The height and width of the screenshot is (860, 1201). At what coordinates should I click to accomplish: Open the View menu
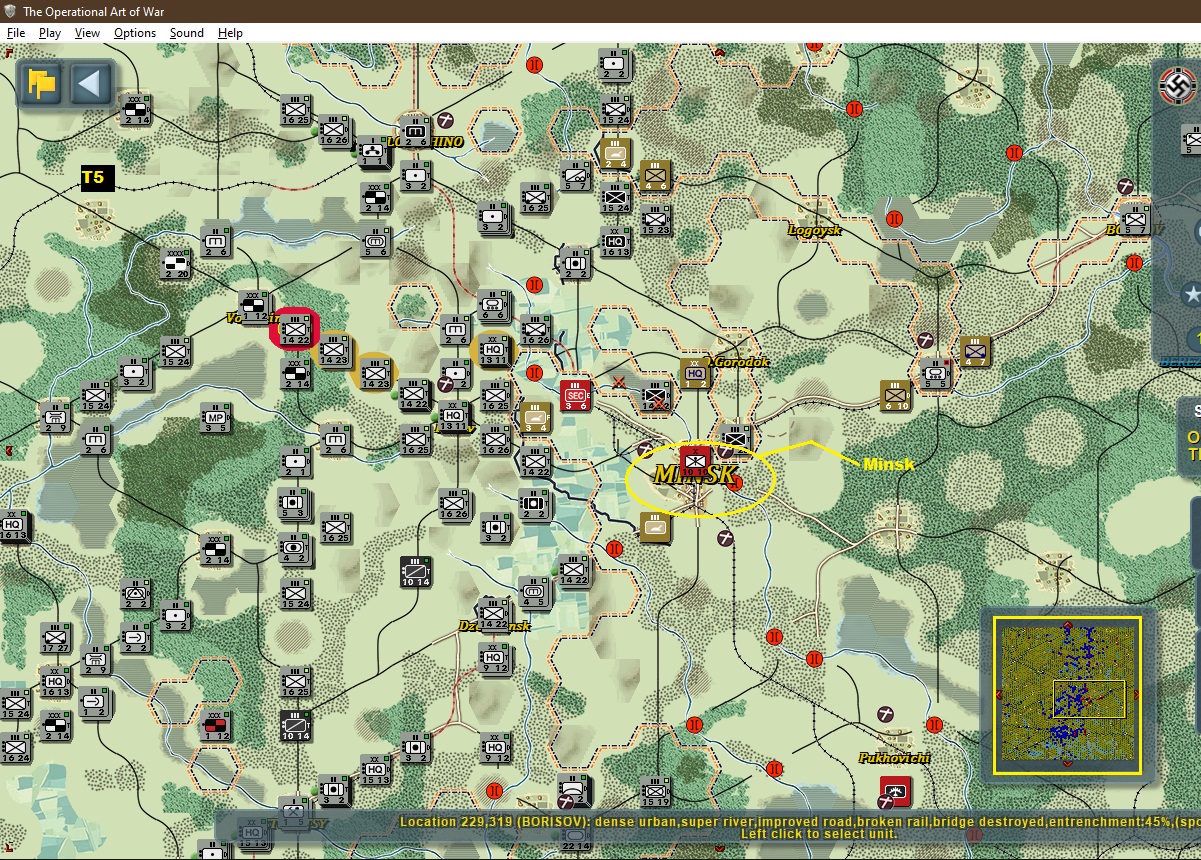tap(87, 33)
